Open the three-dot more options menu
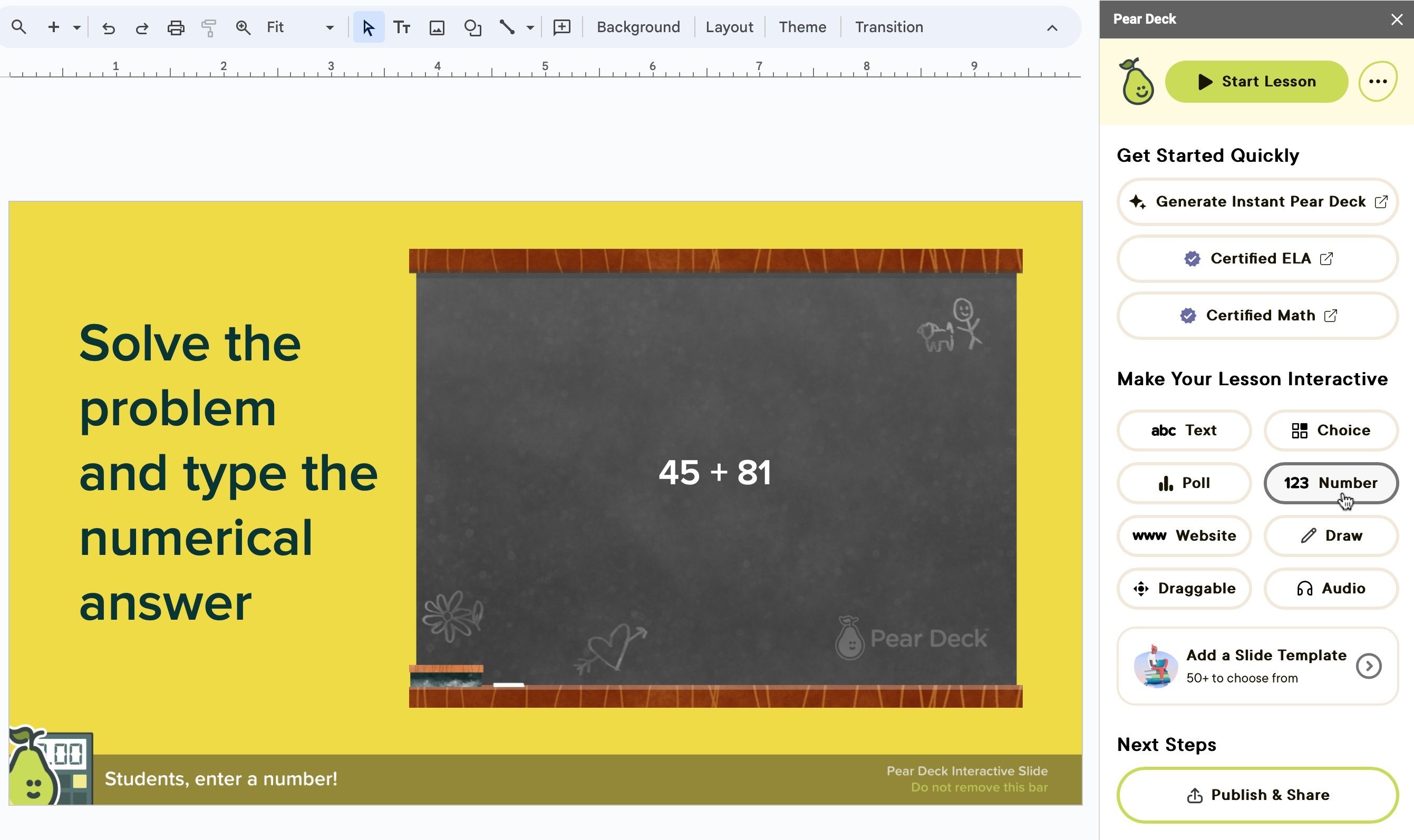 coord(1377,82)
